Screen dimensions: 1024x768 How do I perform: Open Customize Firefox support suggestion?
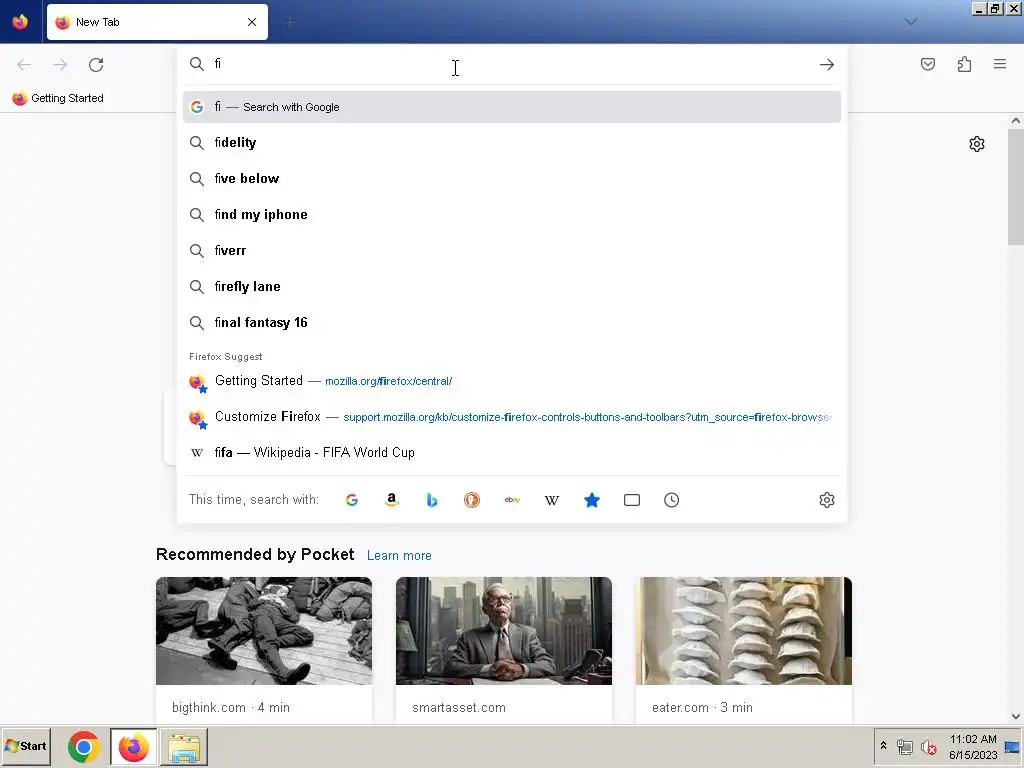coord(512,417)
